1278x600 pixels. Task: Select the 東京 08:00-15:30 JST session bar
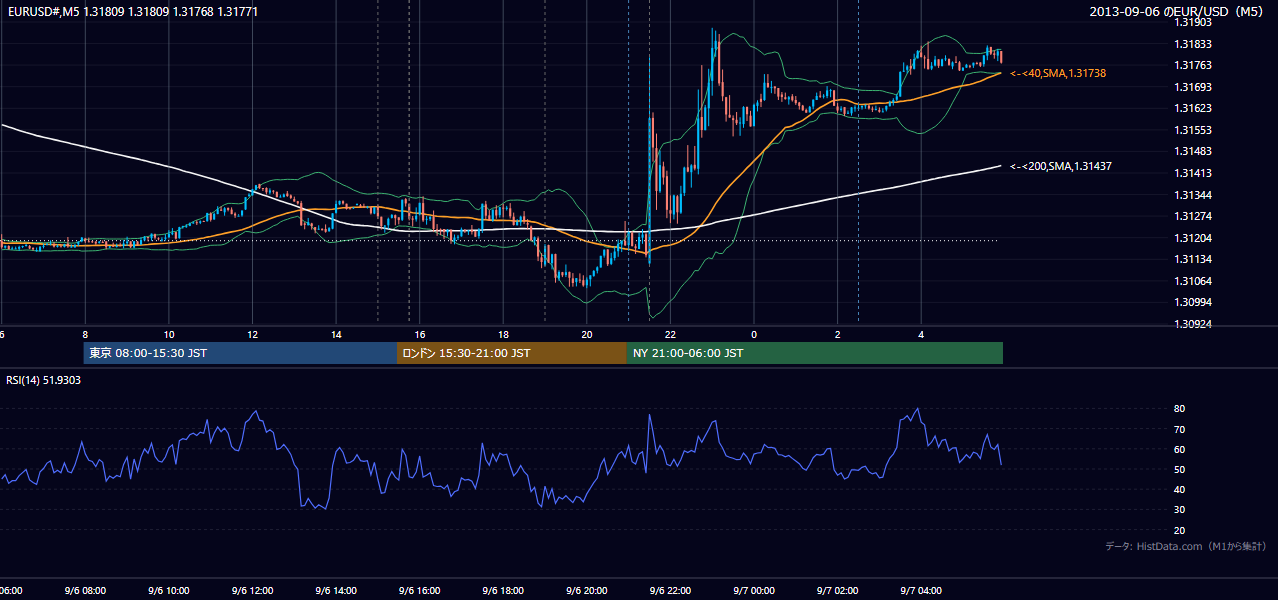[x=240, y=353]
